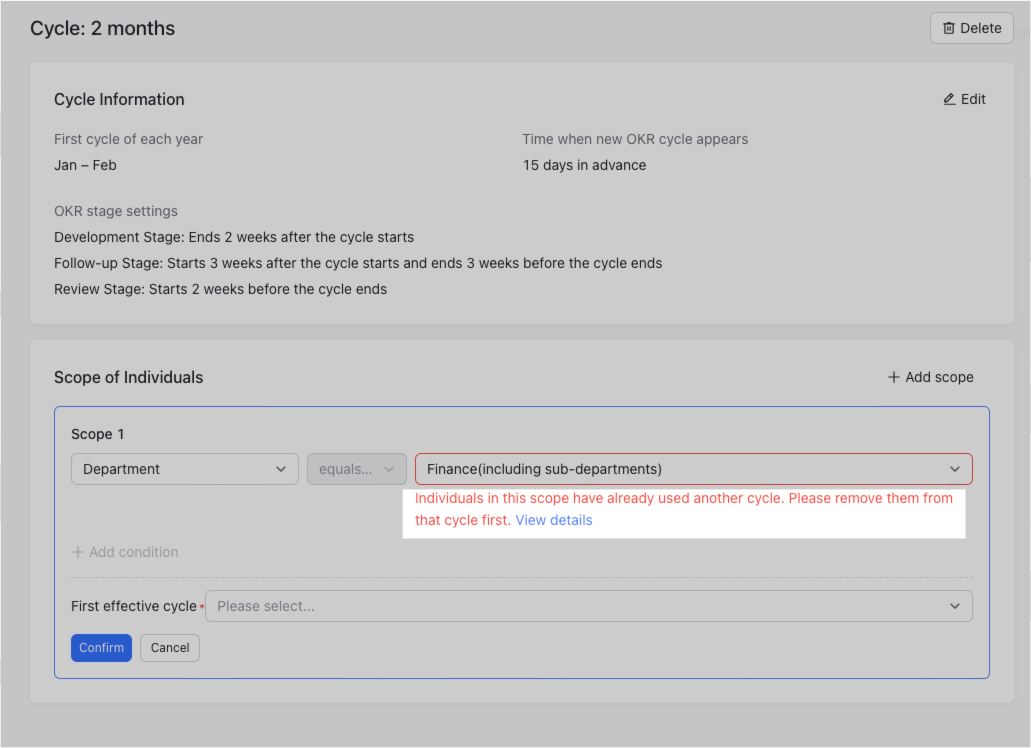
Task: Click Add condition under Scope 1
Action: pos(125,552)
